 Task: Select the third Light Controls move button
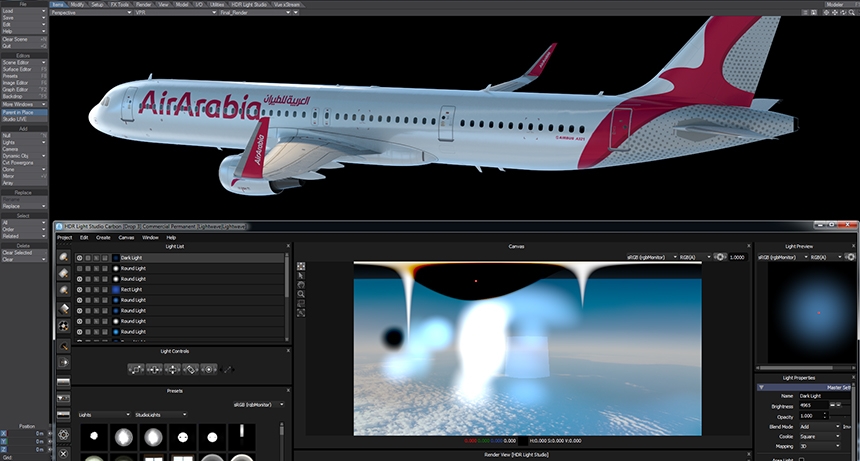point(172,369)
